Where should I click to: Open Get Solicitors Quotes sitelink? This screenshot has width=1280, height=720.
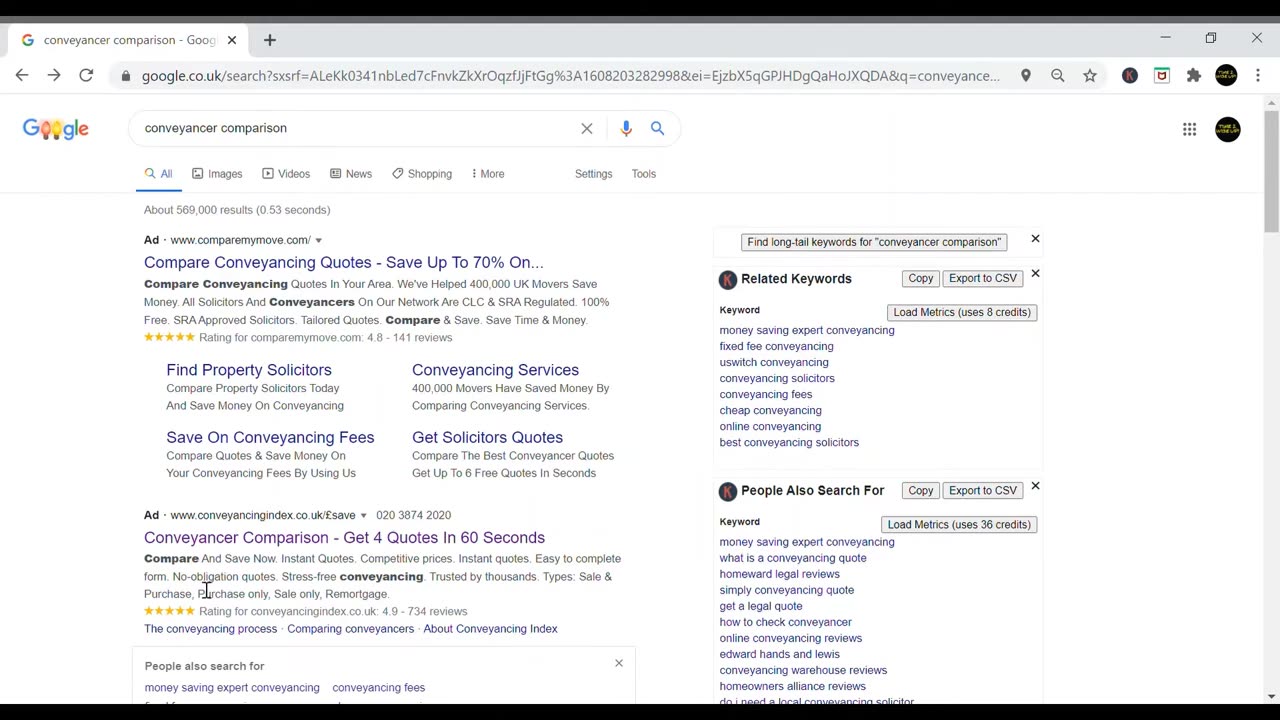tap(487, 437)
